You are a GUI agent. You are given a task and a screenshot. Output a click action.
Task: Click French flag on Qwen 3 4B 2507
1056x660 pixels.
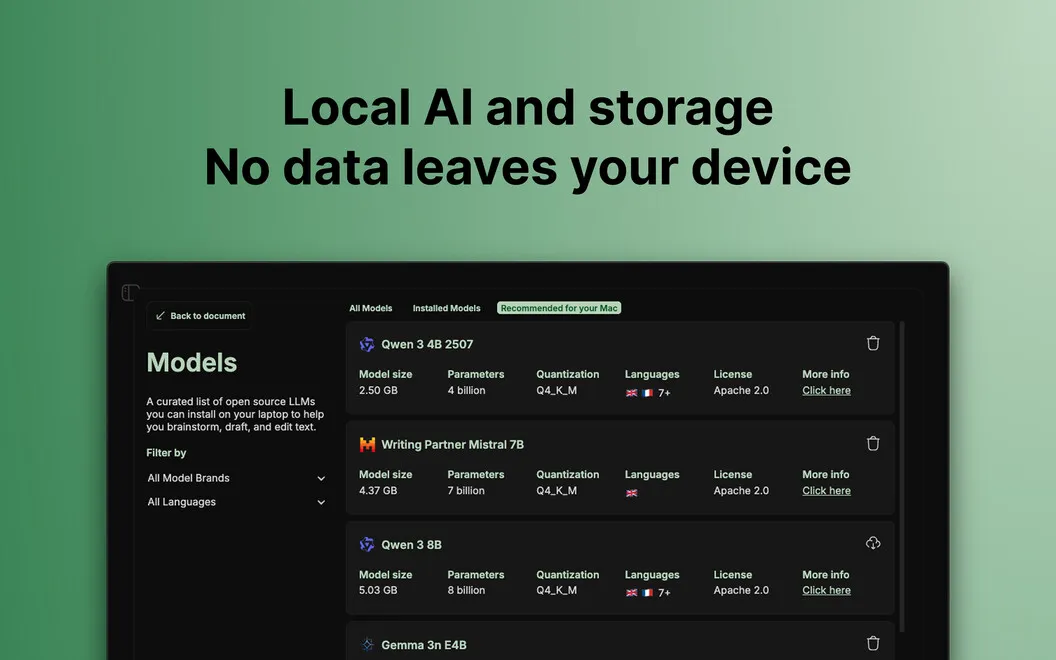[x=647, y=393]
